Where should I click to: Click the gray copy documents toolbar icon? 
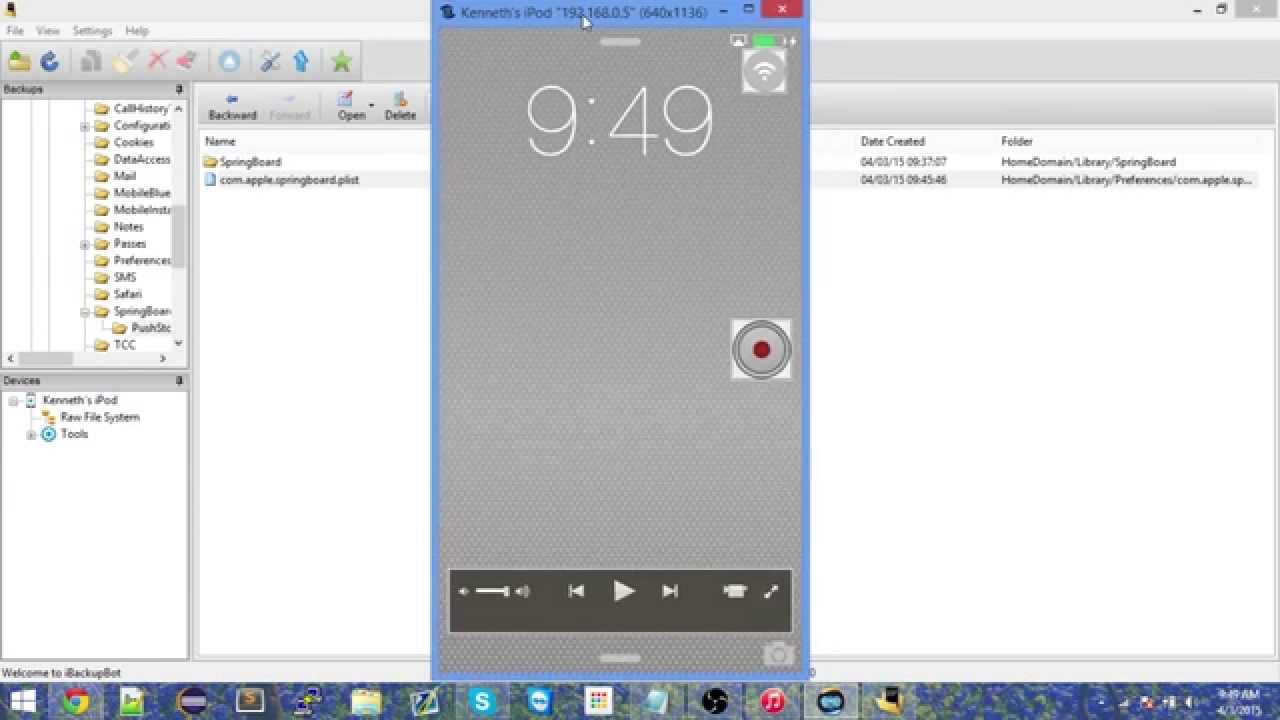coord(91,62)
